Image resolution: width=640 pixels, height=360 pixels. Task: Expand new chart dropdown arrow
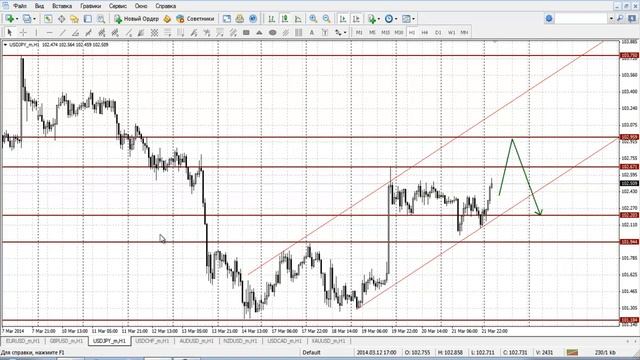click(17, 19)
